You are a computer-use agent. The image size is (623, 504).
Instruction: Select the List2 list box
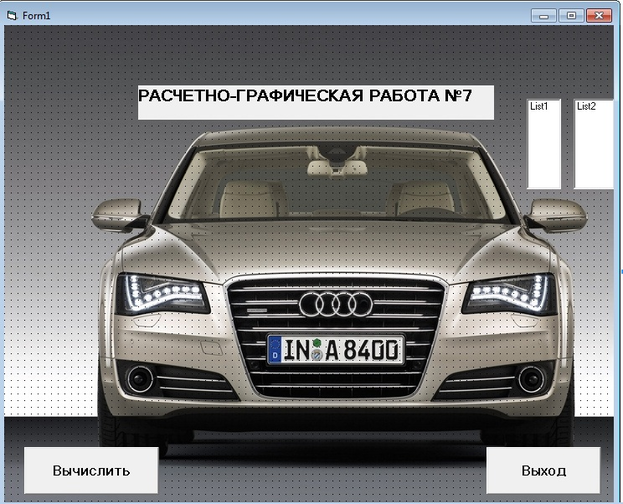coord(593,144)
